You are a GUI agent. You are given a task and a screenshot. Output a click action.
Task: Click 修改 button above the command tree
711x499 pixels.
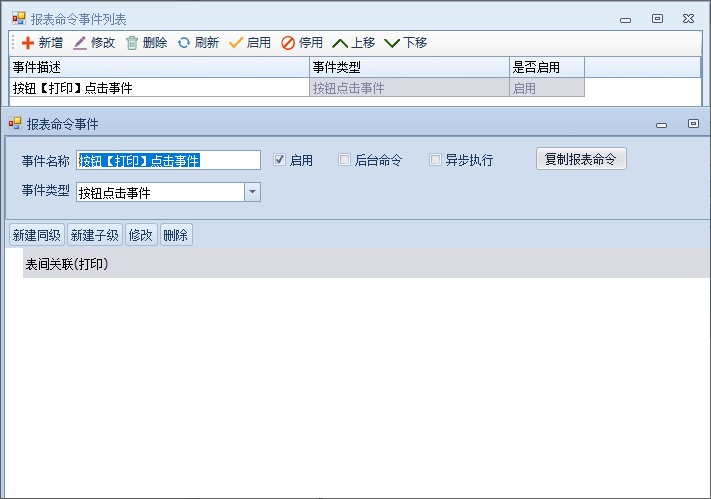pyautogui.click(x=140, y=235)
